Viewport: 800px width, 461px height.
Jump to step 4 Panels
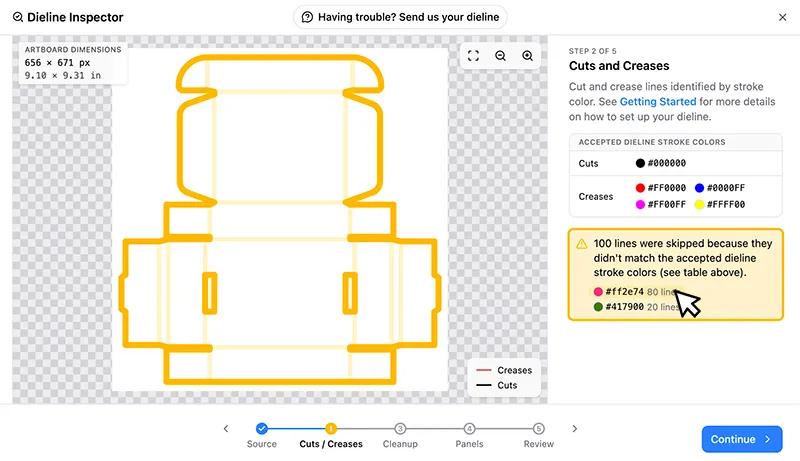[469, 429]
